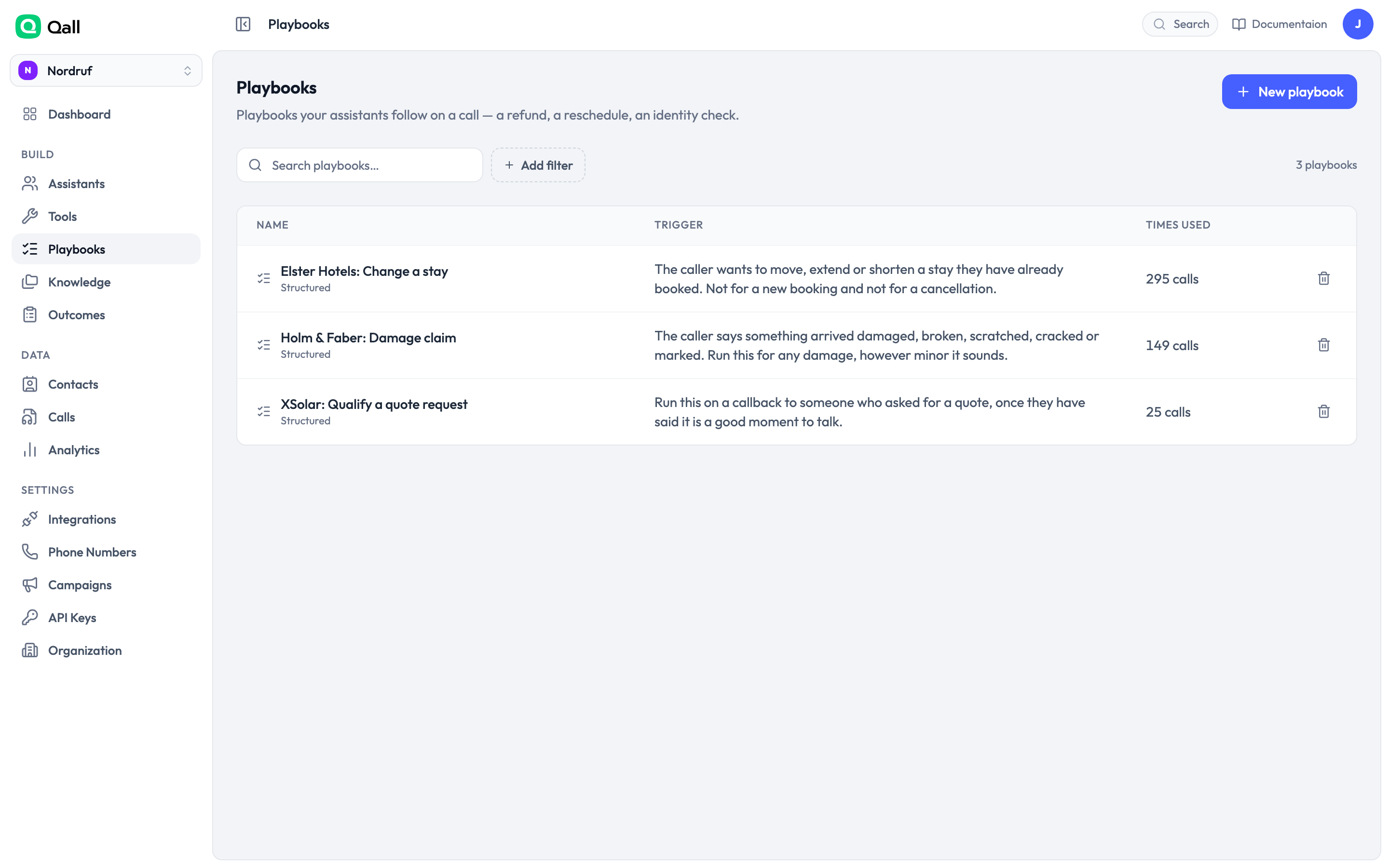Click the 25 calls value
The image size is (1389, 868).
(1168, 412)
